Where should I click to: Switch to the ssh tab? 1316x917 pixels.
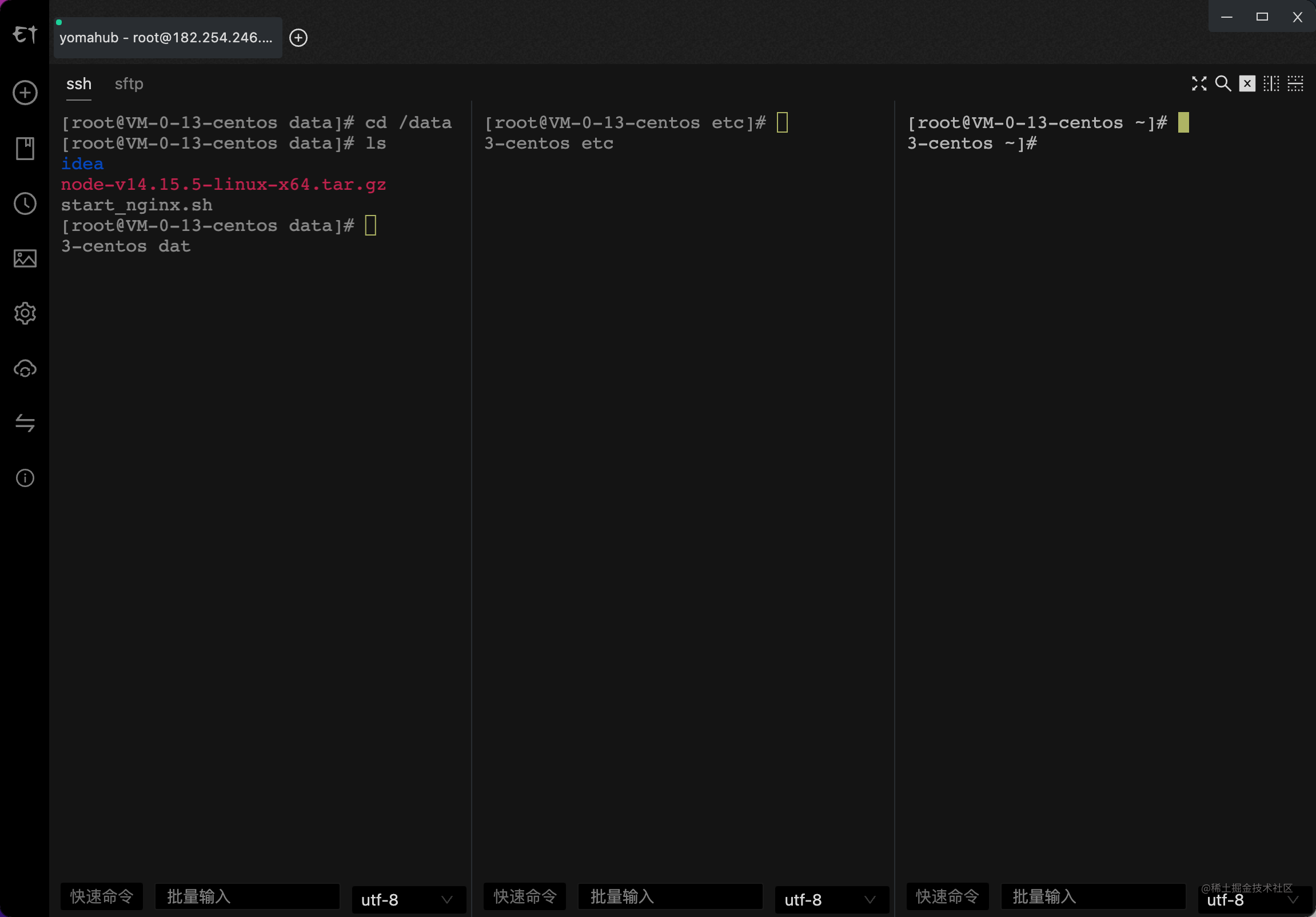click(79, 83)
